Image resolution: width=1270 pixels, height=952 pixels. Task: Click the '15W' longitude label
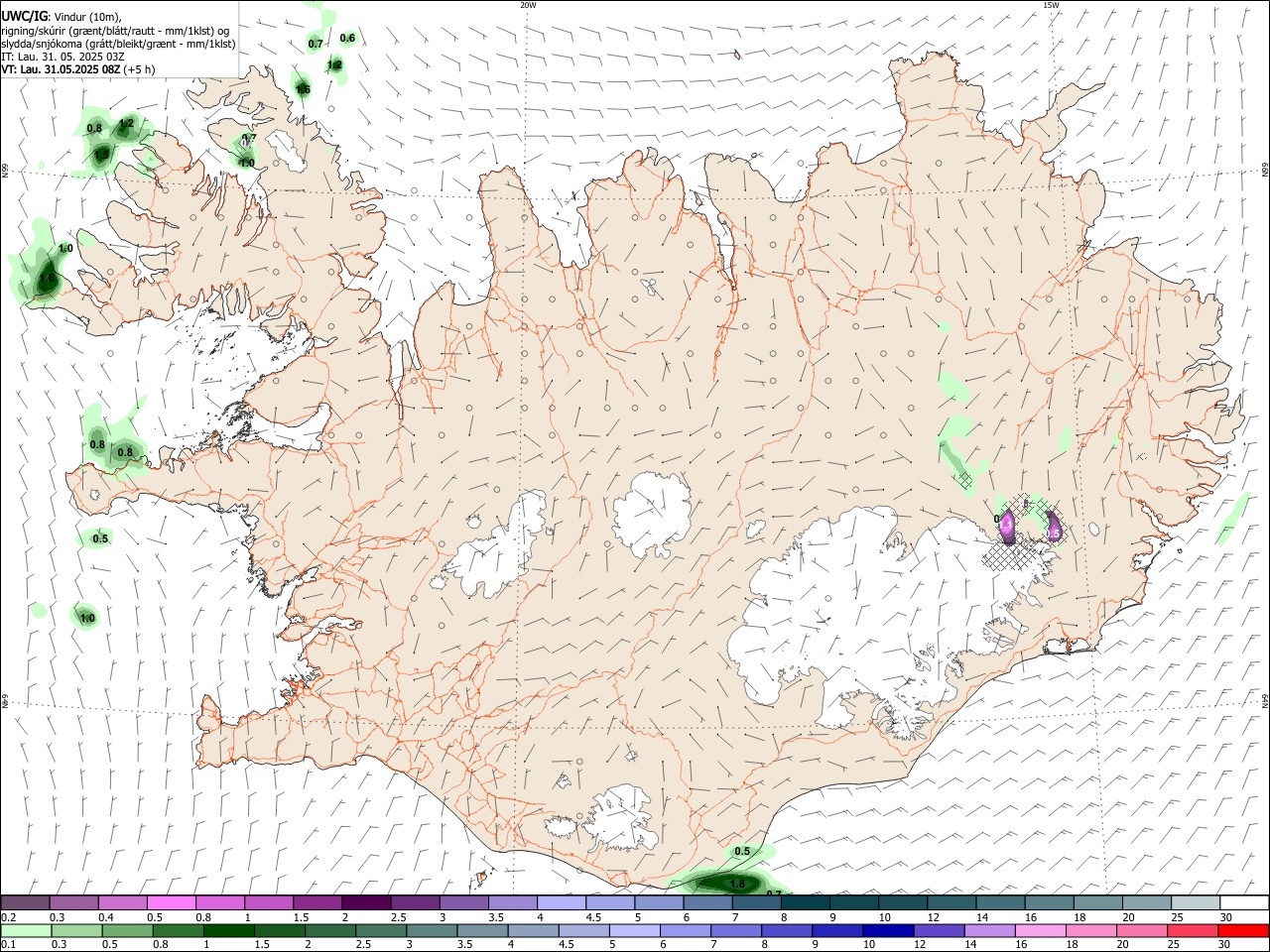(x=1051, y=5)
